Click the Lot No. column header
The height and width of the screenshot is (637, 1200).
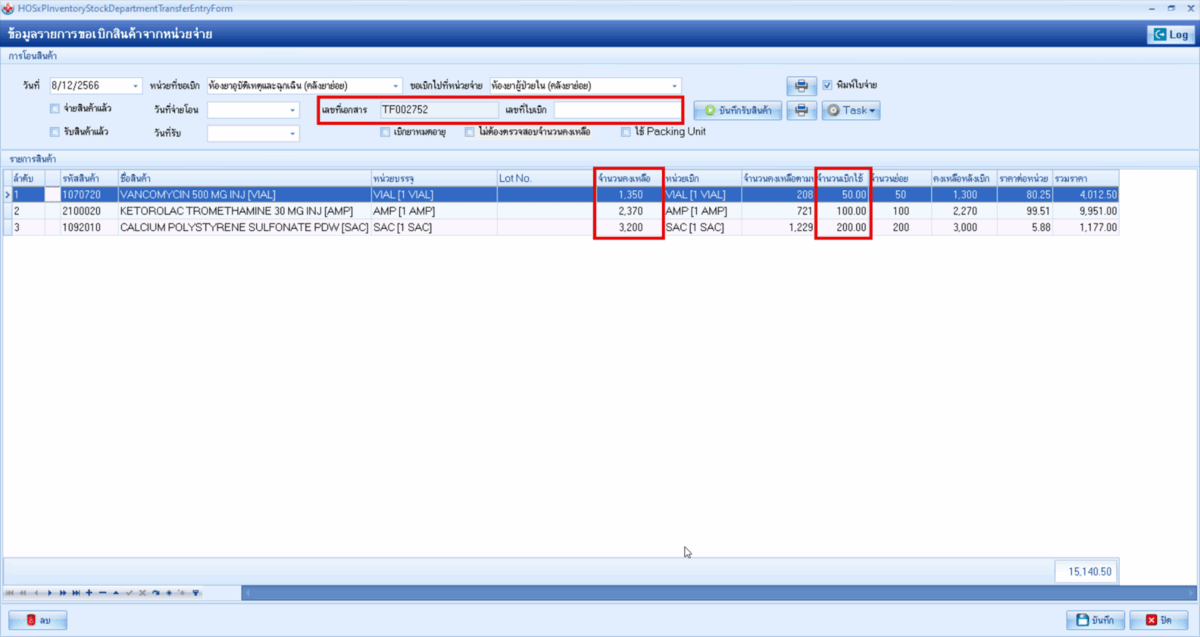pos(544,178)
